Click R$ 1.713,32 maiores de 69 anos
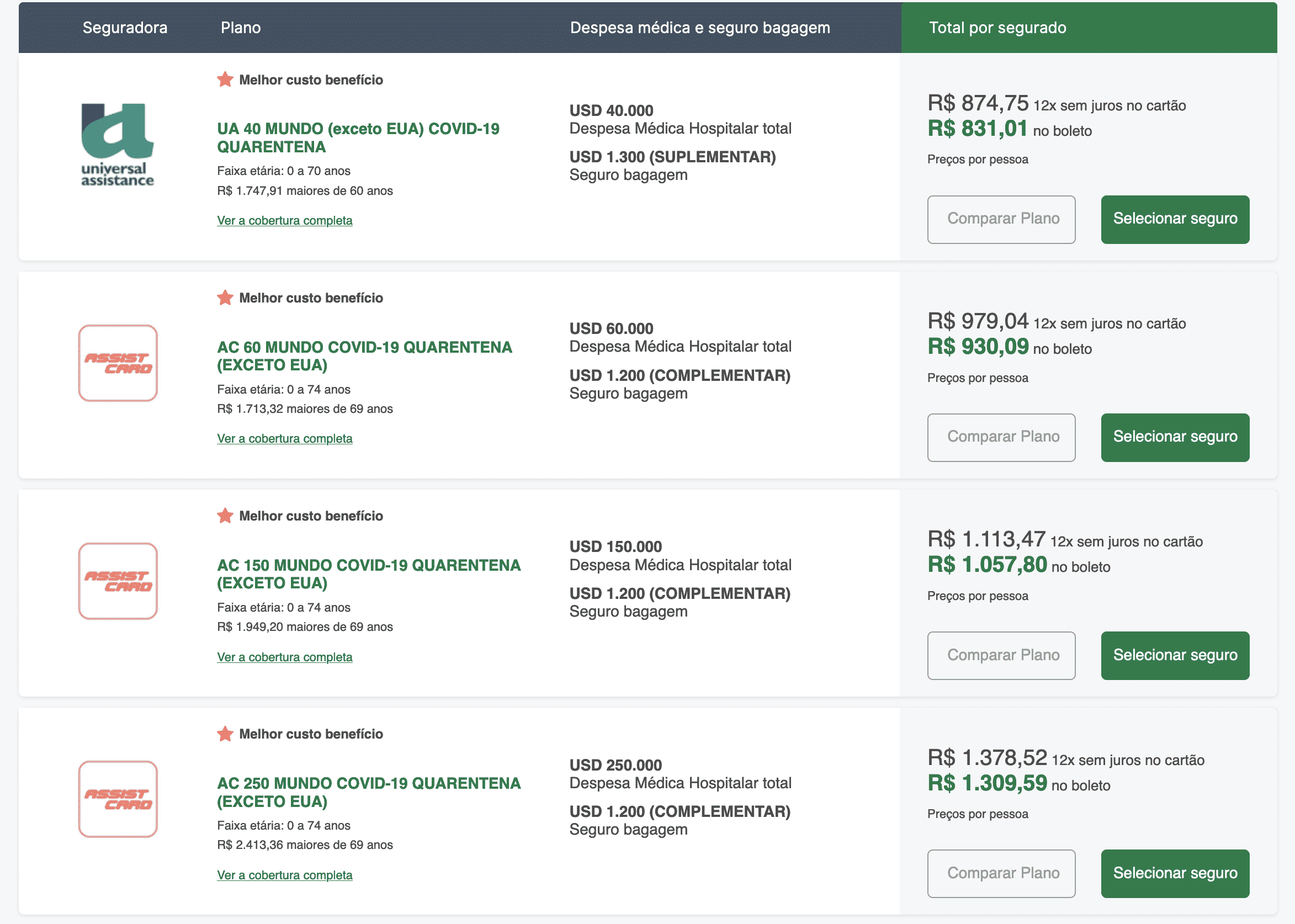This screenshot has height=924, width=1295. tap(305, 408)
